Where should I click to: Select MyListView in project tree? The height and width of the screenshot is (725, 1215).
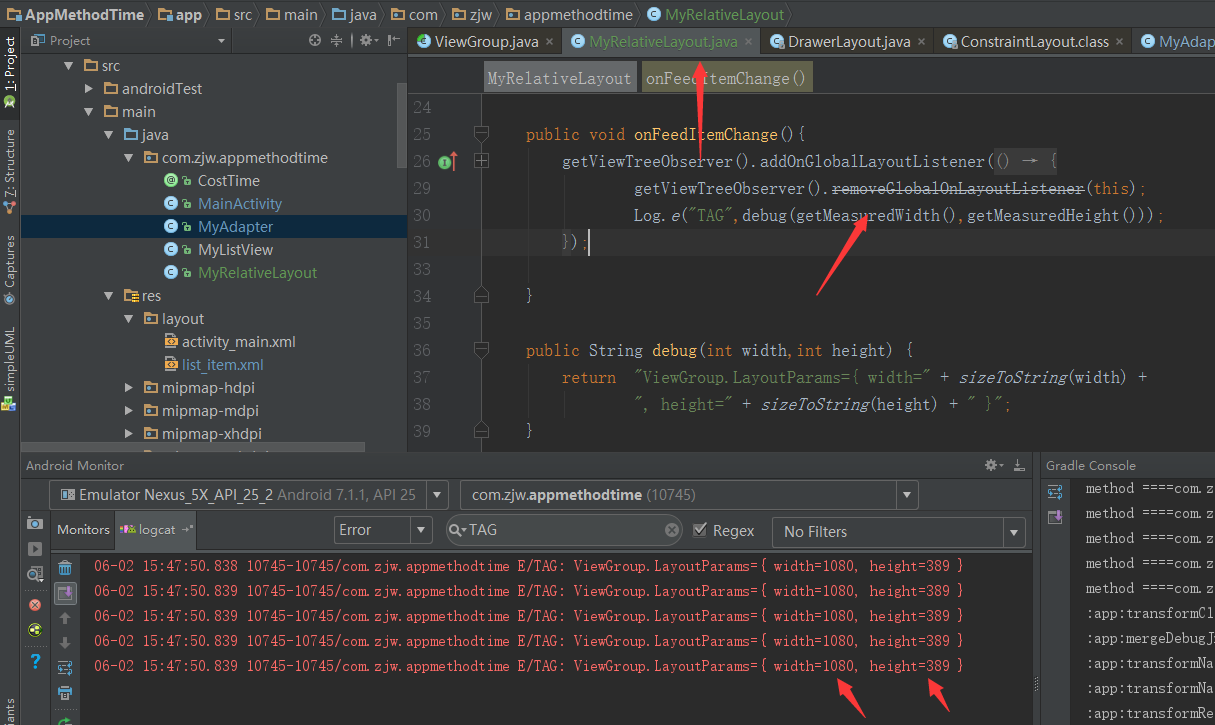(235, 250)
